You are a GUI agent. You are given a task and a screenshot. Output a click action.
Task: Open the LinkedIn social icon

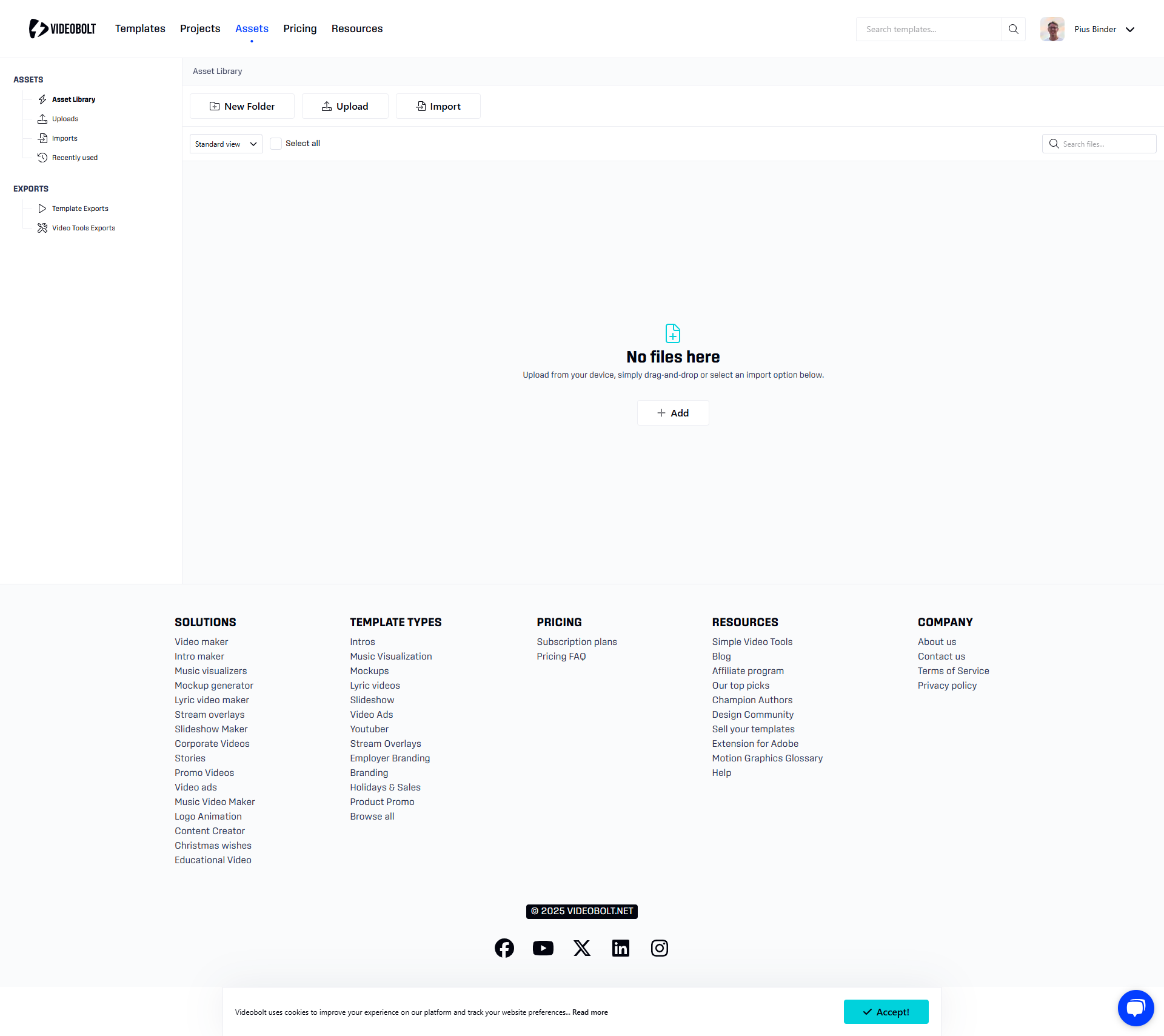click(x=620, y=947)
